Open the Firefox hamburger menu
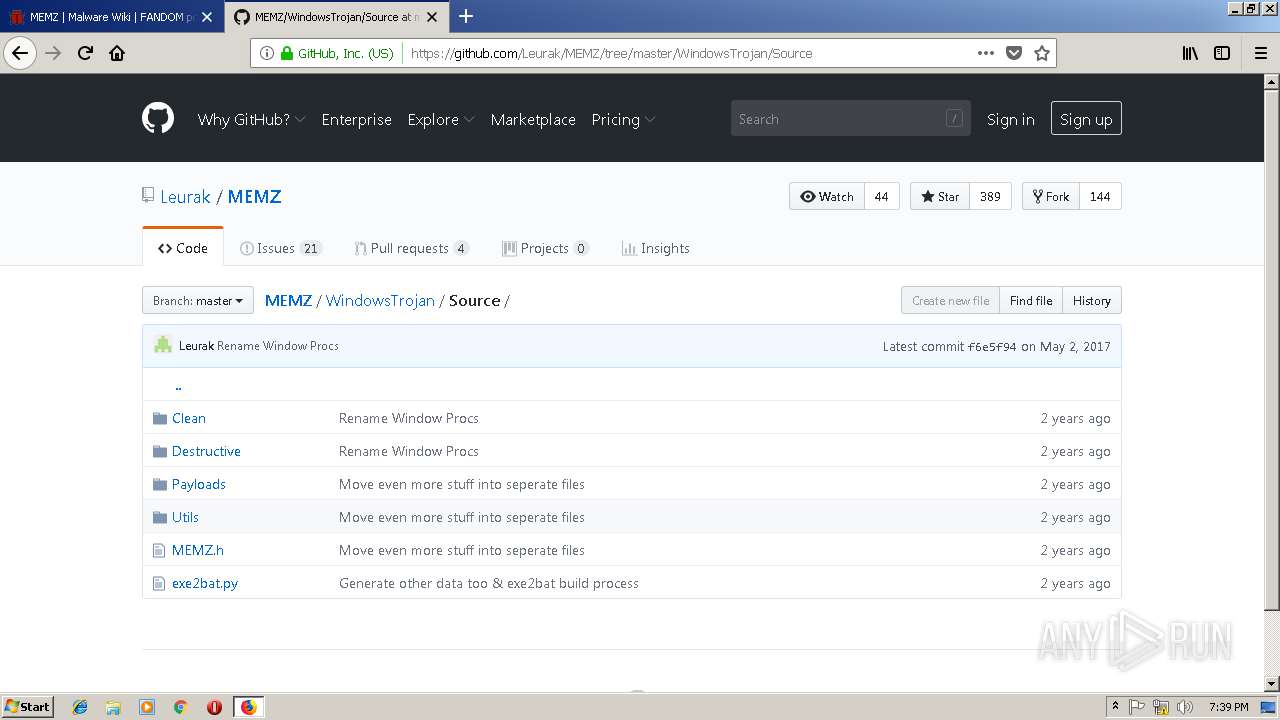The image size is (1280, 720). (x=1260, y=54)
